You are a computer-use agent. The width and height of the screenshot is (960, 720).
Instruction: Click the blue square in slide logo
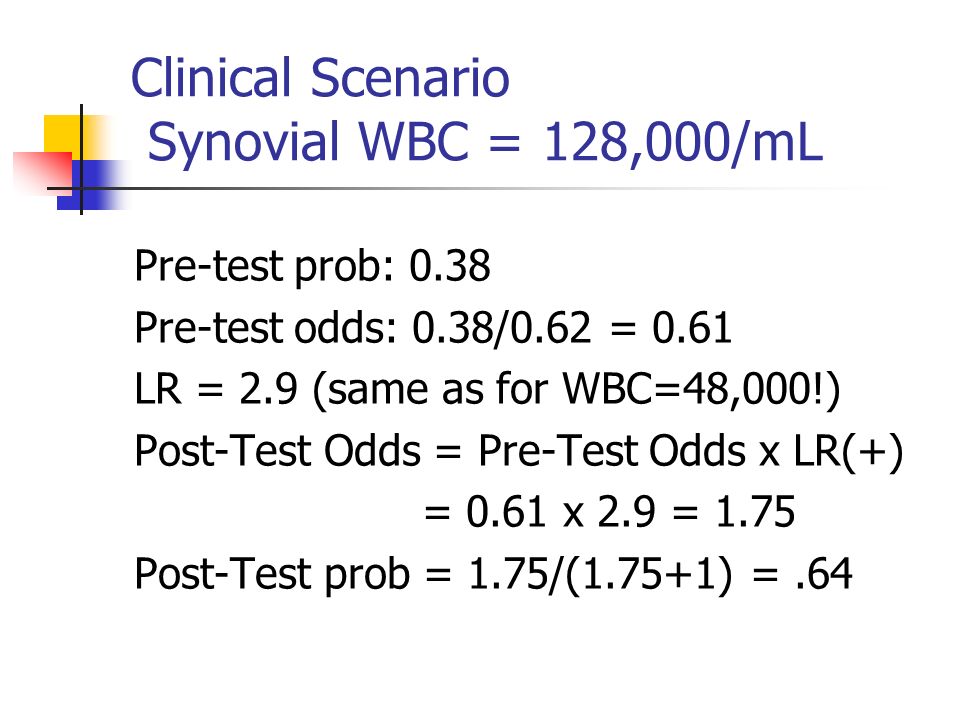[94, 186]
